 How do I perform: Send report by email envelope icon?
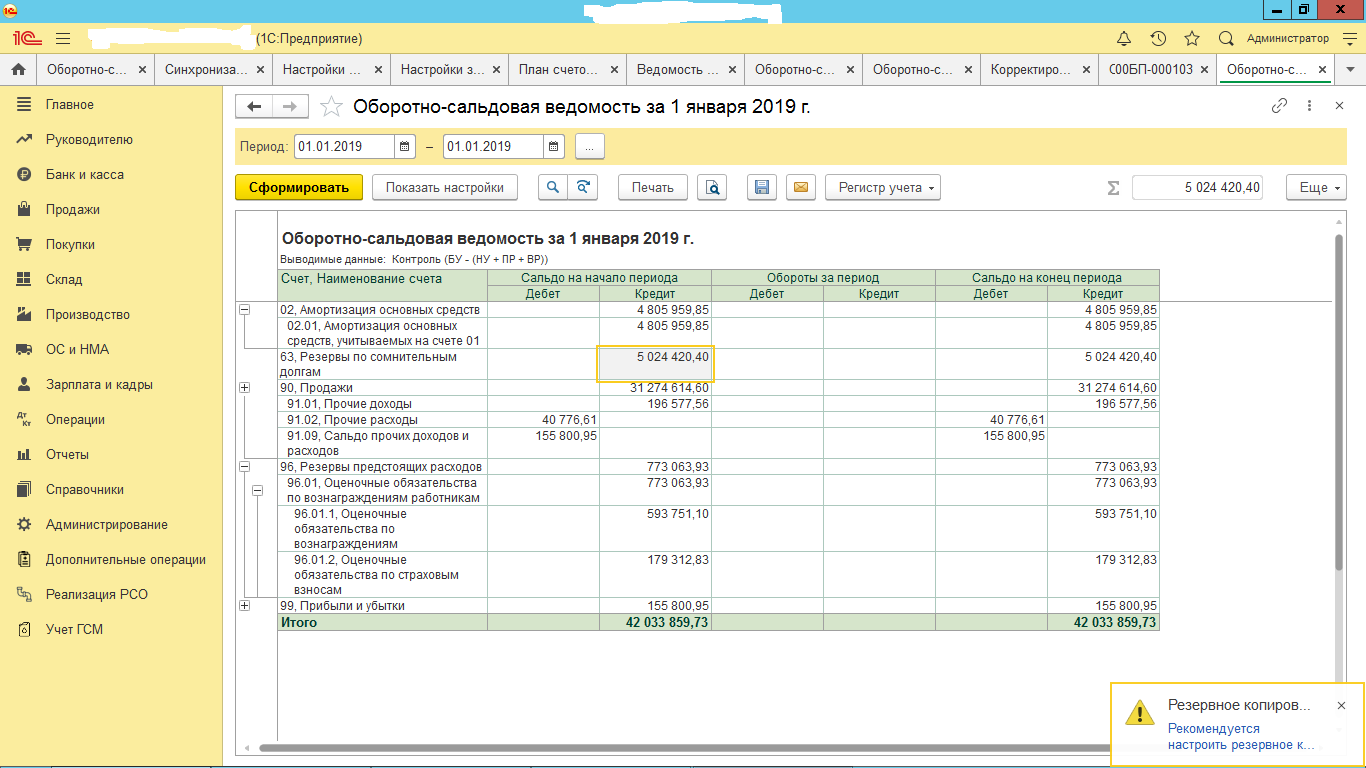tap(800, 187)
